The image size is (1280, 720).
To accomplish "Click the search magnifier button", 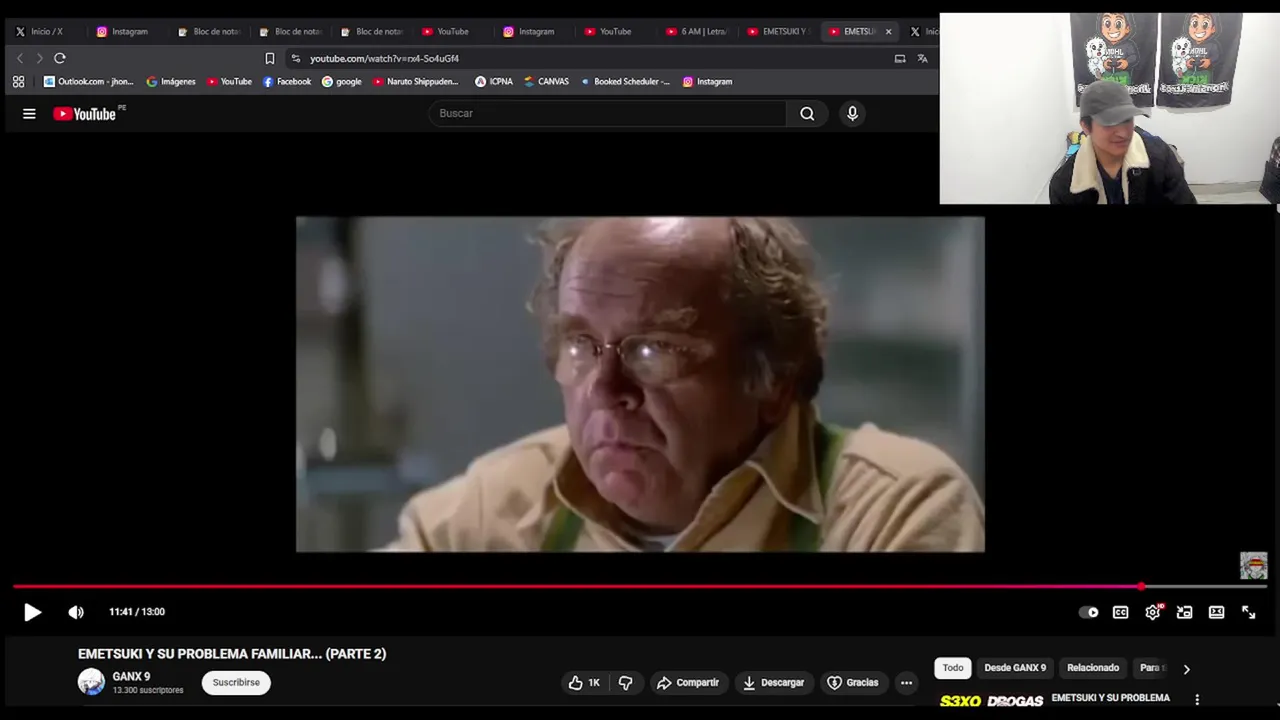I will click(x=807, y=114).
